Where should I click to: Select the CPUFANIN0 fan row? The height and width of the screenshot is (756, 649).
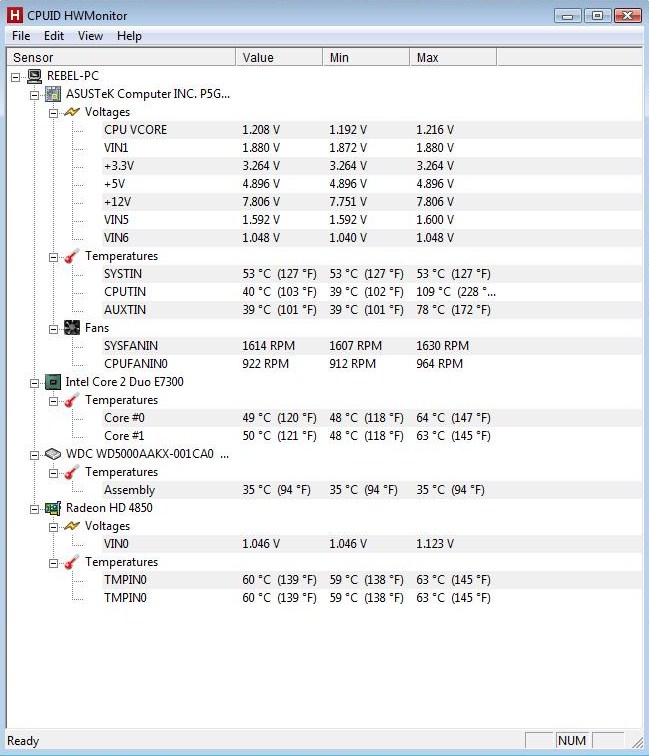pyautogui.click(x=372, y=364)
